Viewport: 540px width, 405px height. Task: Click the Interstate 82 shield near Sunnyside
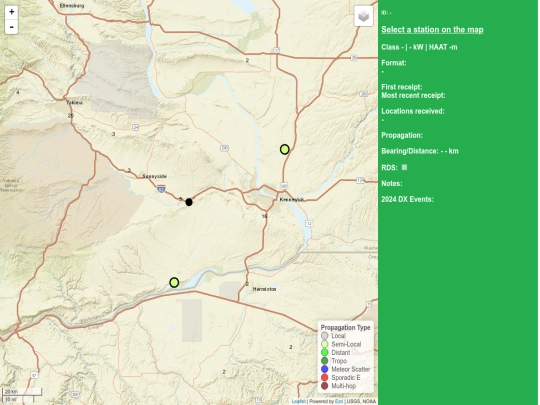(161, 188)
